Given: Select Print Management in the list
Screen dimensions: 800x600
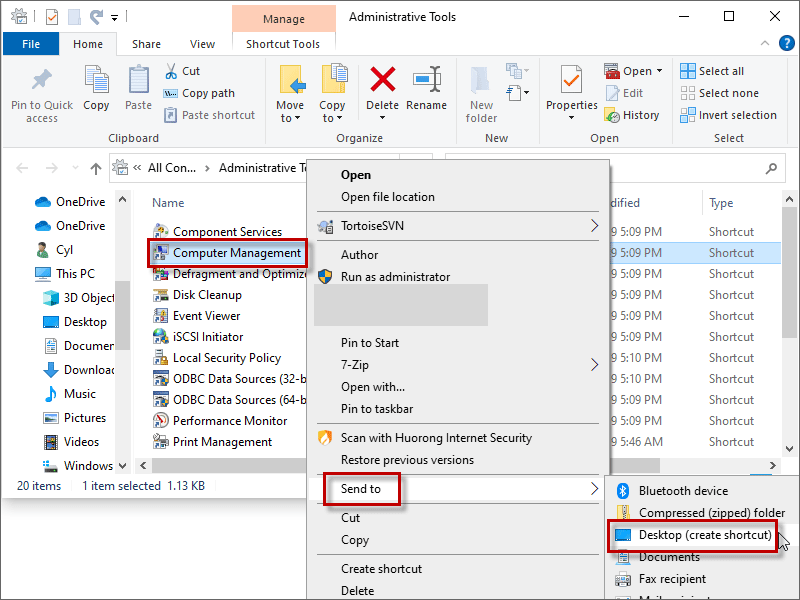Looking at the screenshot, I should pyautogui.click(x=222, y=442).
